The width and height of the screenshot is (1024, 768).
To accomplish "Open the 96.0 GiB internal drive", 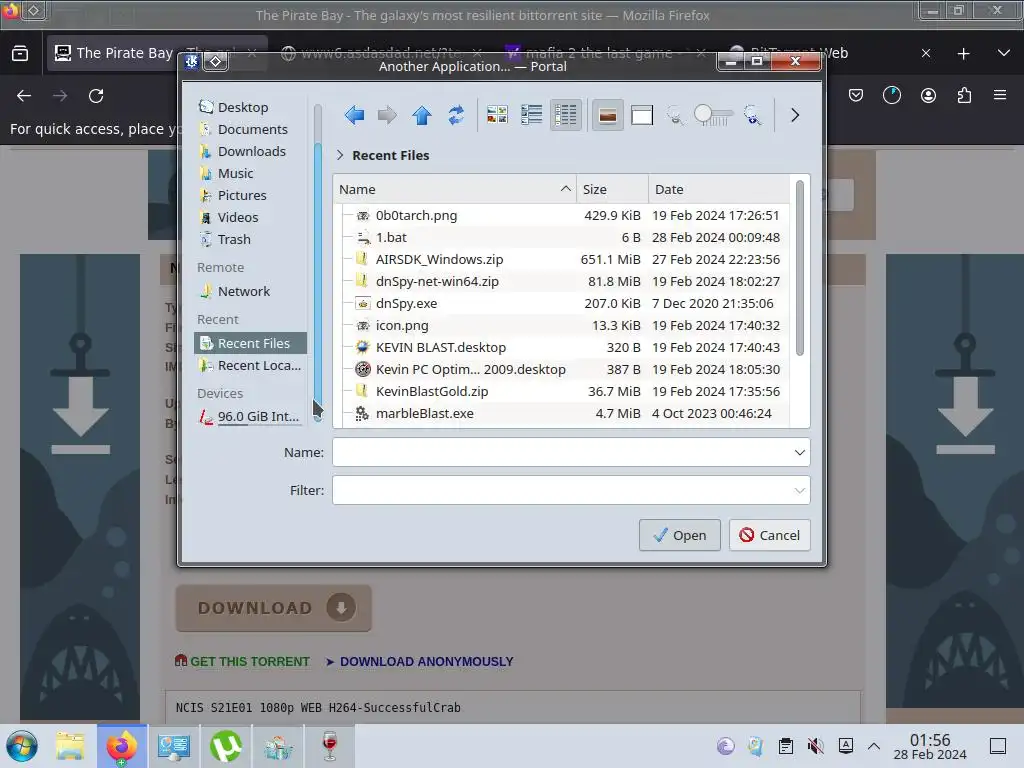I will [251, 417].
